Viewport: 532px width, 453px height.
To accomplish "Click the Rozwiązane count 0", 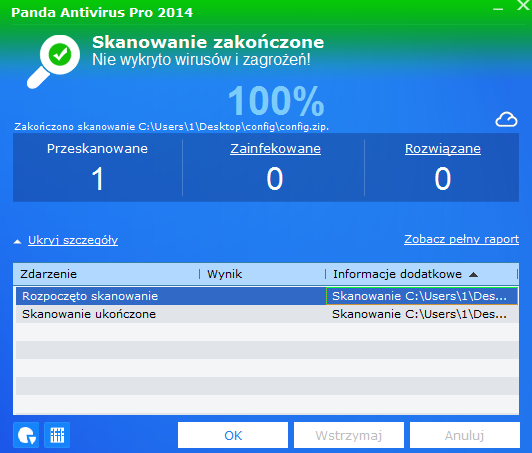I will (442, 178).
